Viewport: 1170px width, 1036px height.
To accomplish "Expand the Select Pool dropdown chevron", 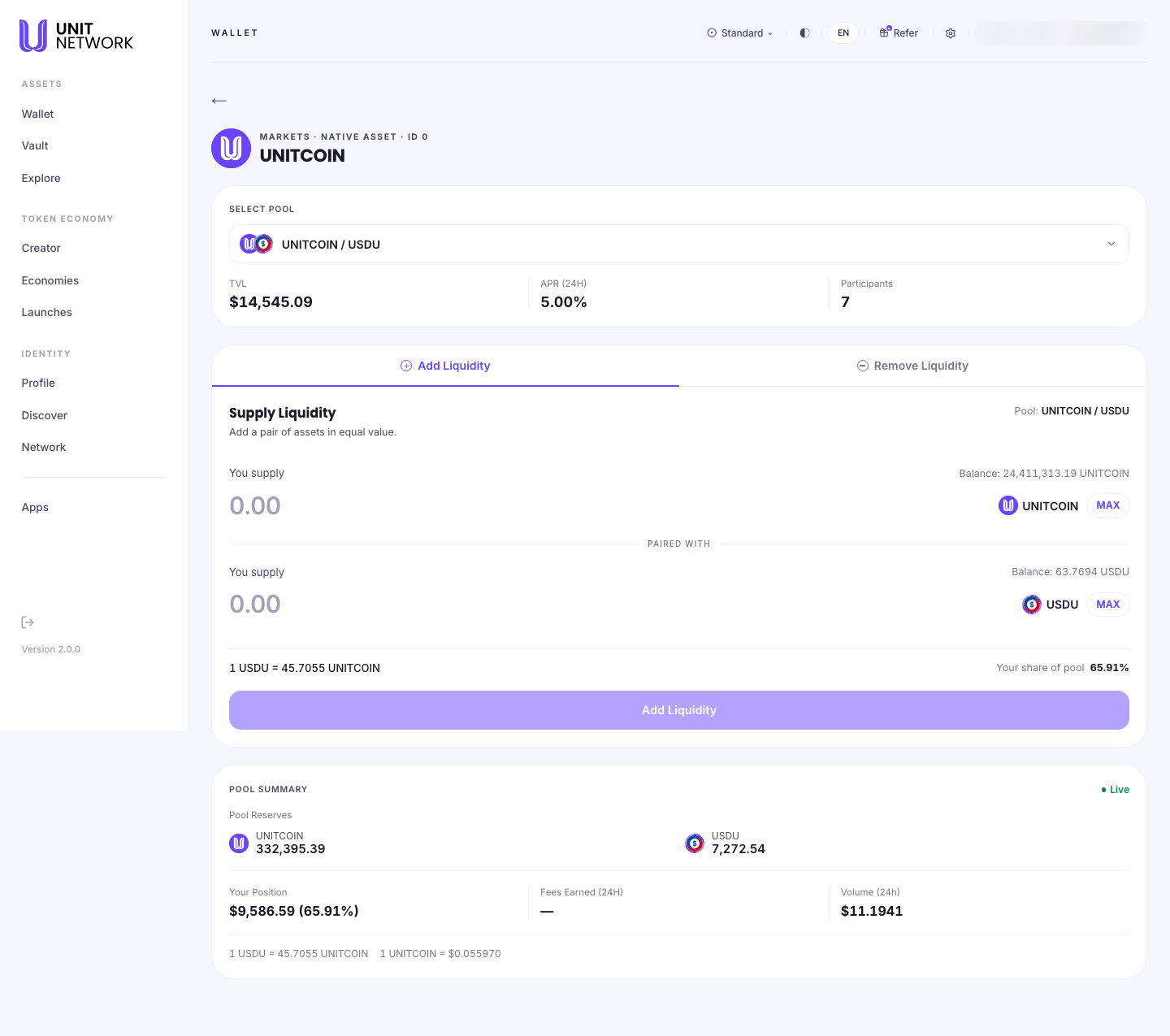I will tap(1111, 244).
